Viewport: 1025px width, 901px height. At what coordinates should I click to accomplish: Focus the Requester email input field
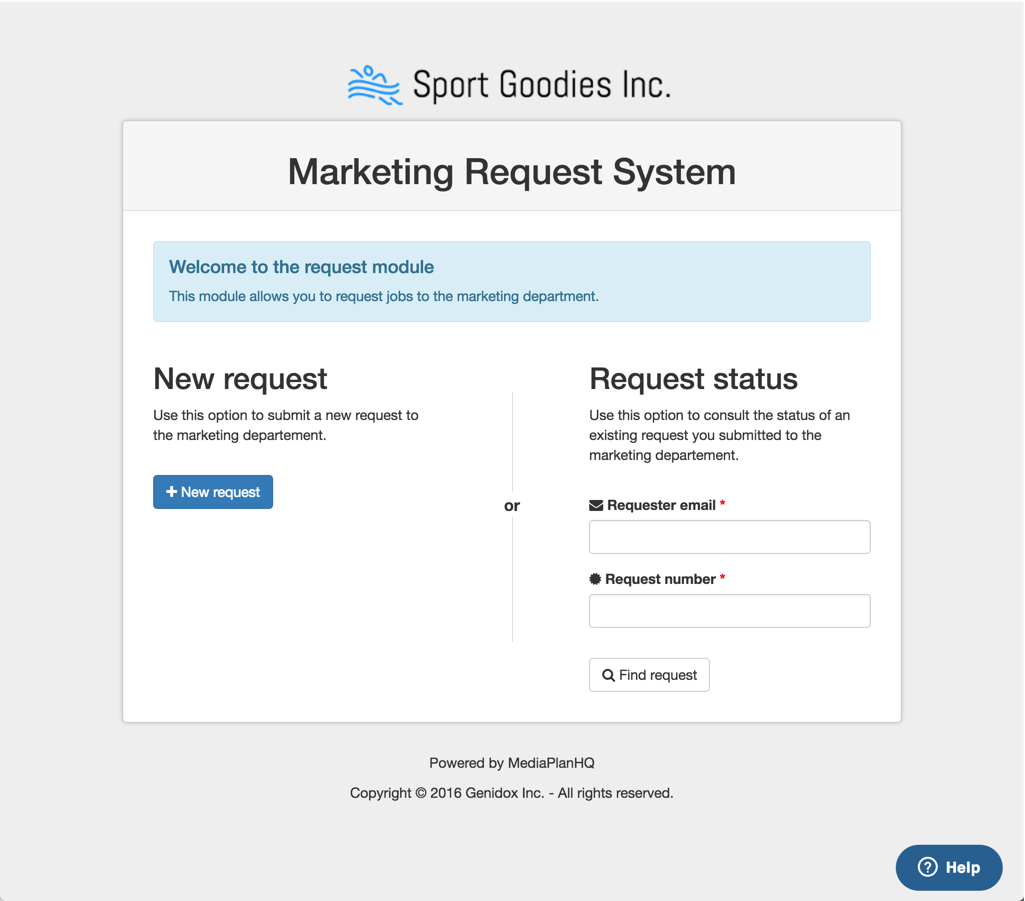click(x=729, y=537)
